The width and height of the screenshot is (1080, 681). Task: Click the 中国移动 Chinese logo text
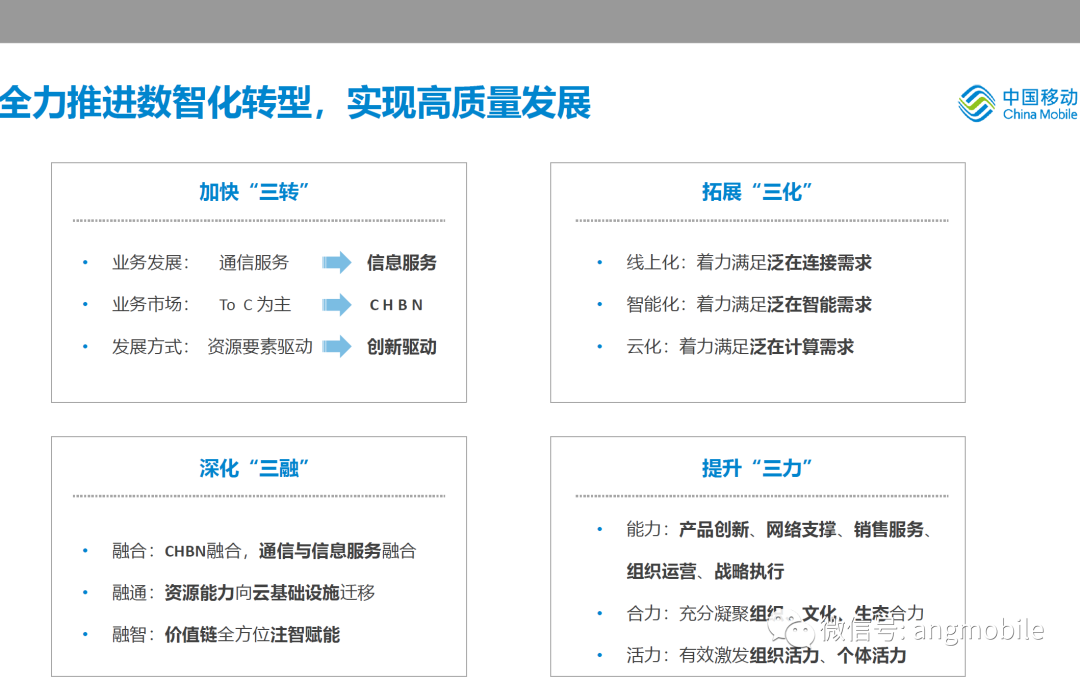pos(1040,96)
